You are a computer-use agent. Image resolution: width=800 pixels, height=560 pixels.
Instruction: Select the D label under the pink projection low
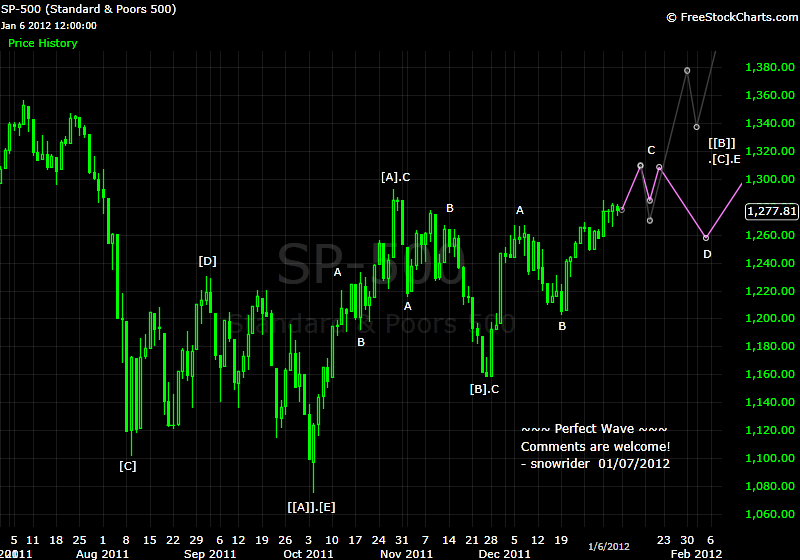707,254
